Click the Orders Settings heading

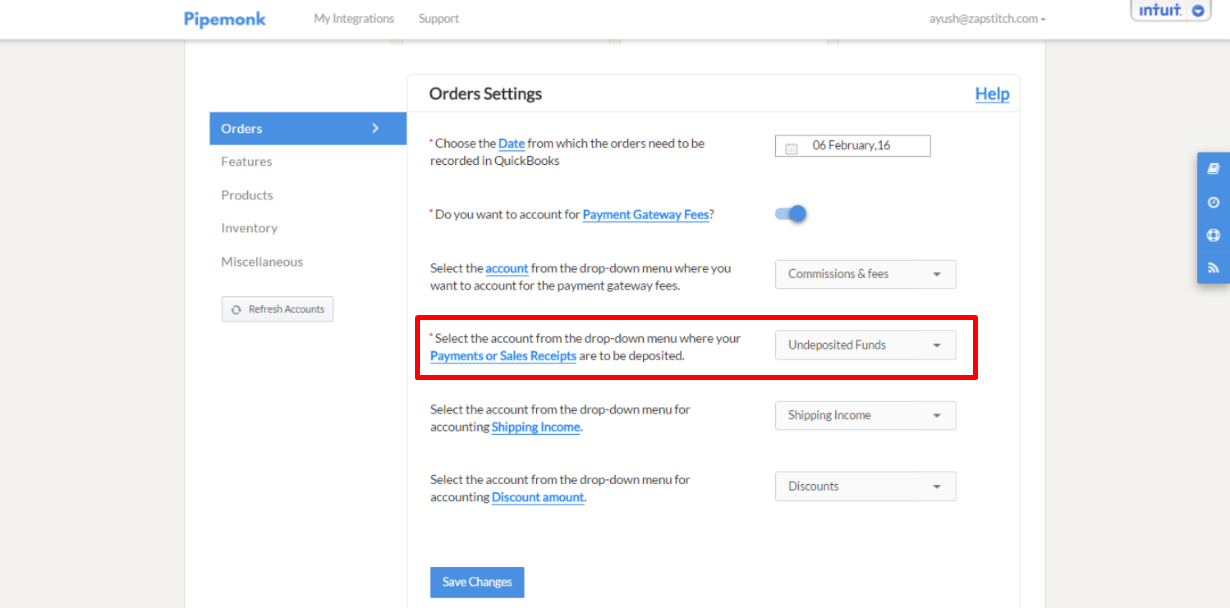pos(485,94)
